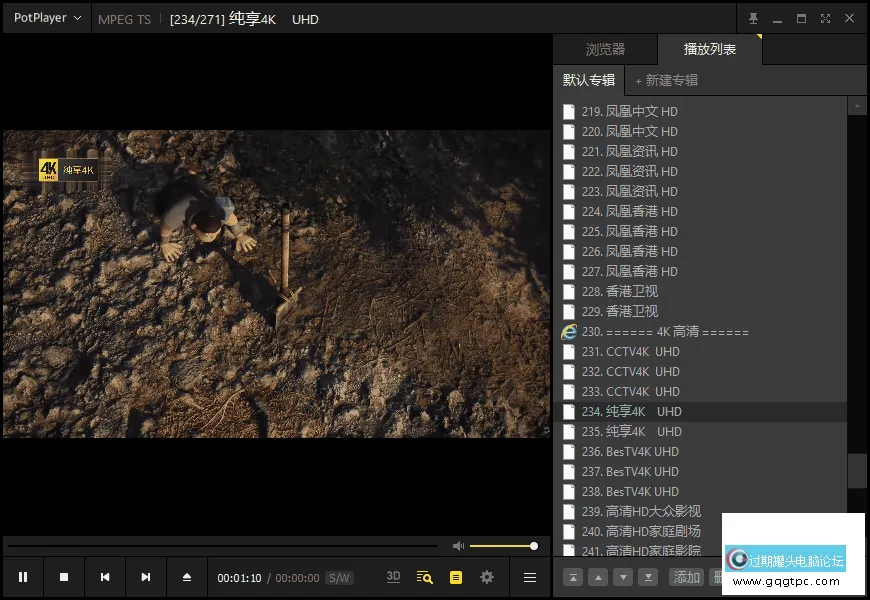Skip to next channel
The width and height of the screenshot is (870, 600).
(146, 577)
